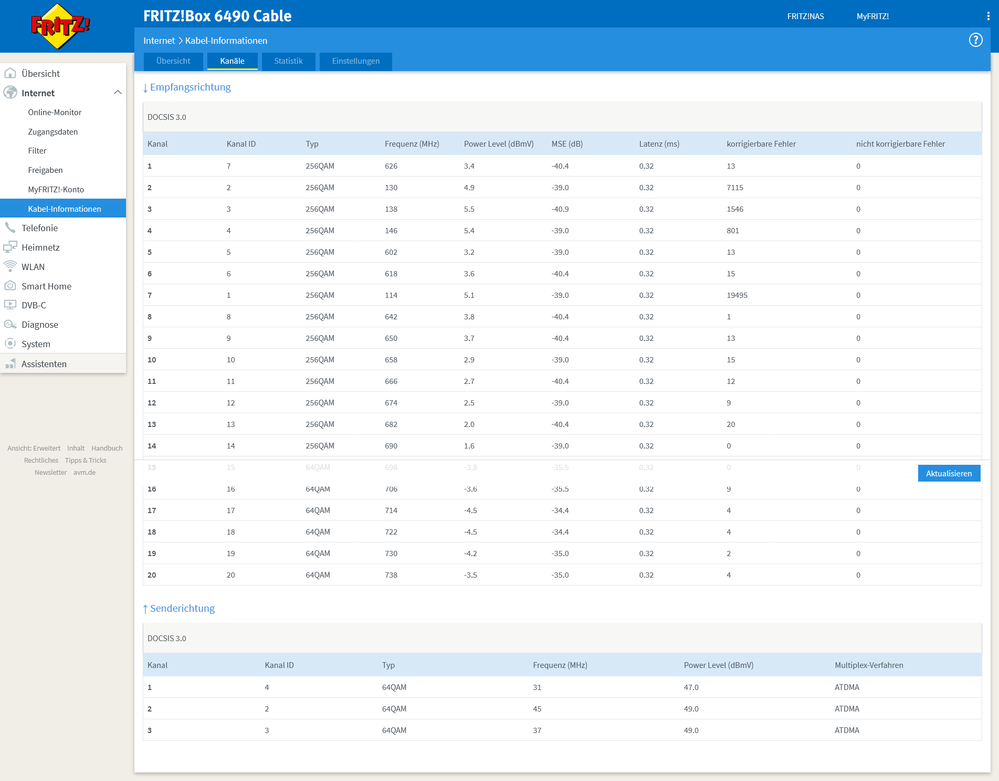This screenshot has width=999, height=781.
Task: Open the Handbuch footer link
Action: coord(107,448)
